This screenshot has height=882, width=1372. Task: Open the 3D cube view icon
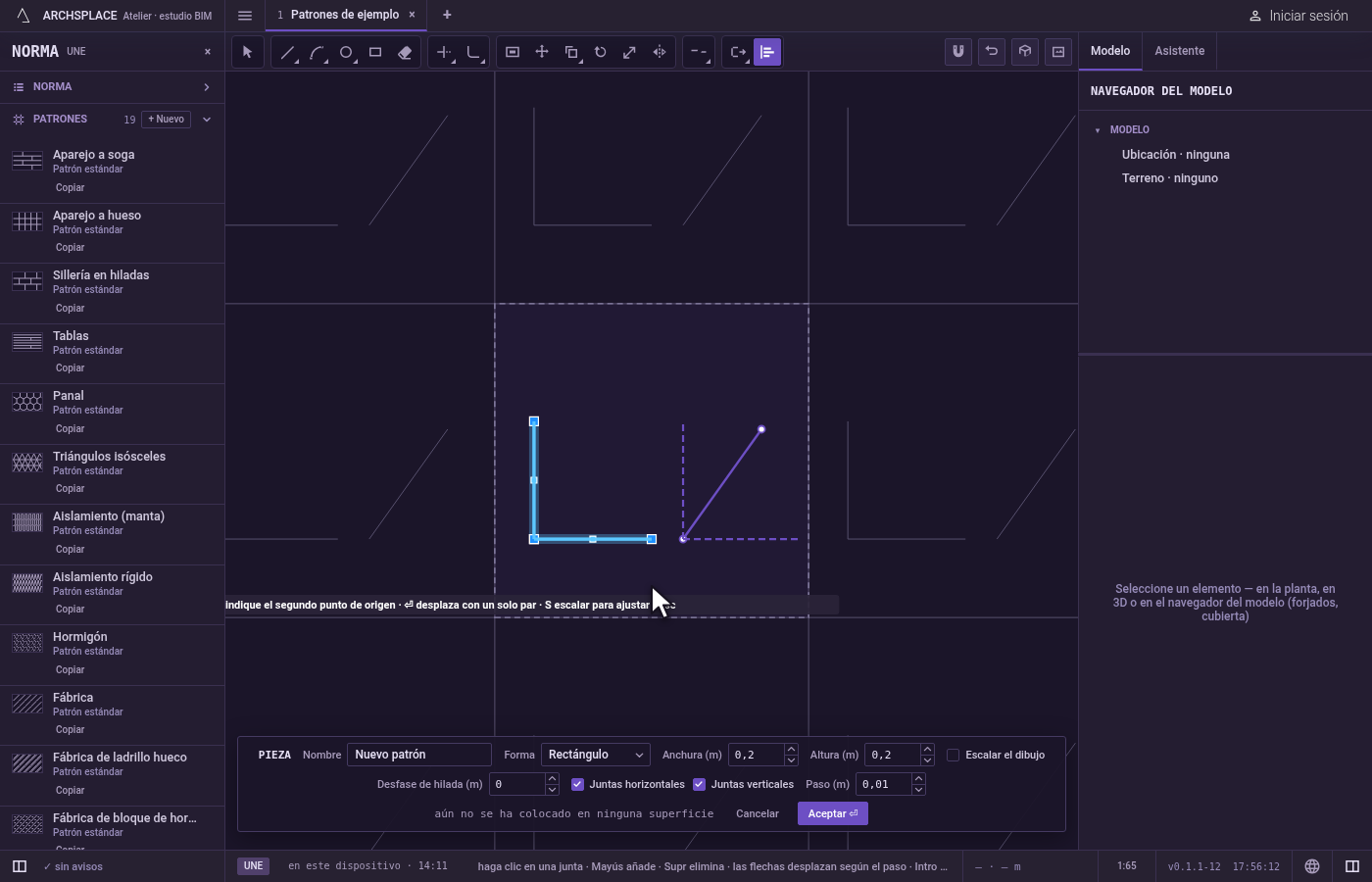click(x=1025, y=52)
